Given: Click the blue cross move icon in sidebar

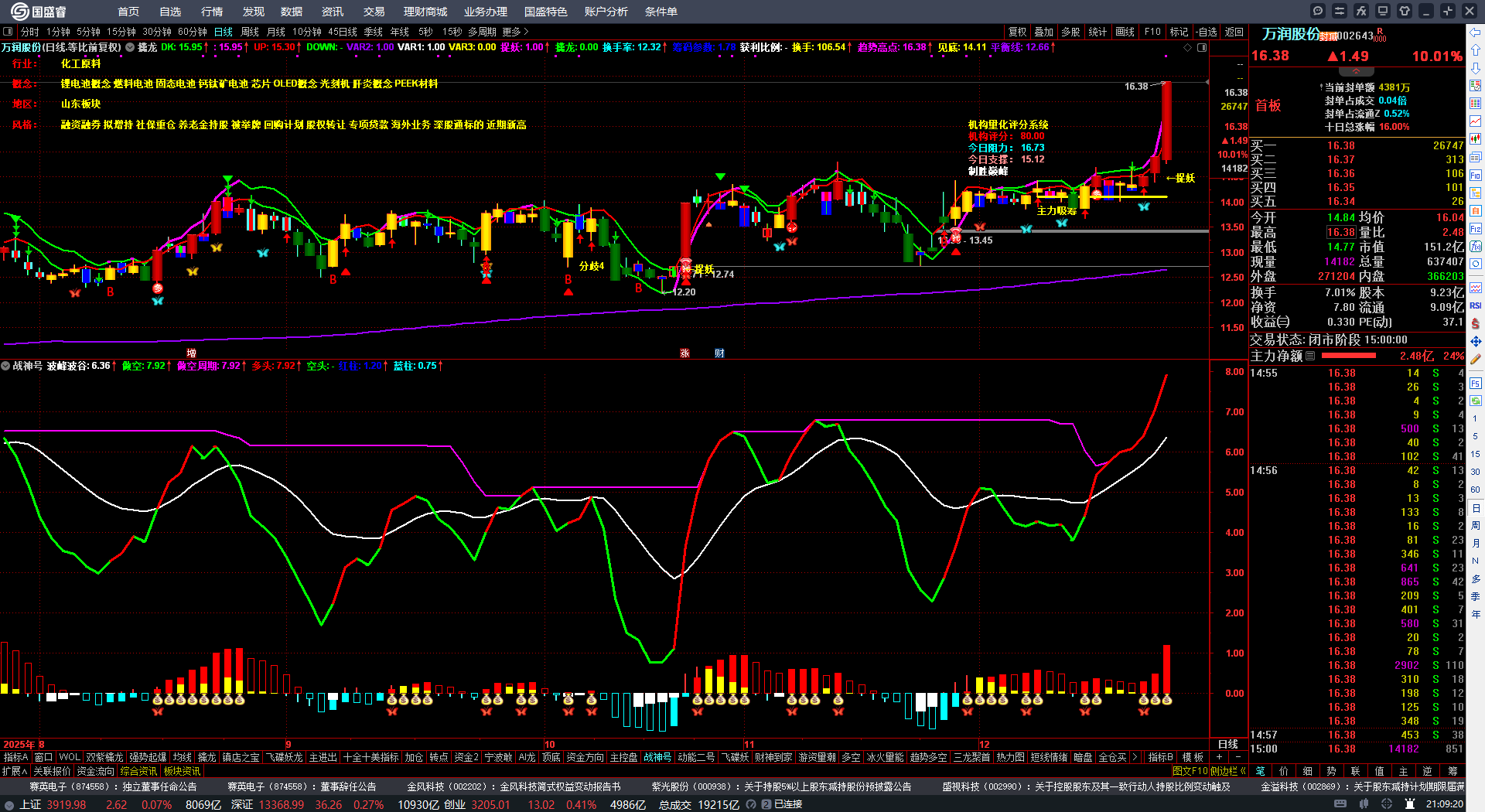Looking at the screenshot, I should (x=1476, y=341).
